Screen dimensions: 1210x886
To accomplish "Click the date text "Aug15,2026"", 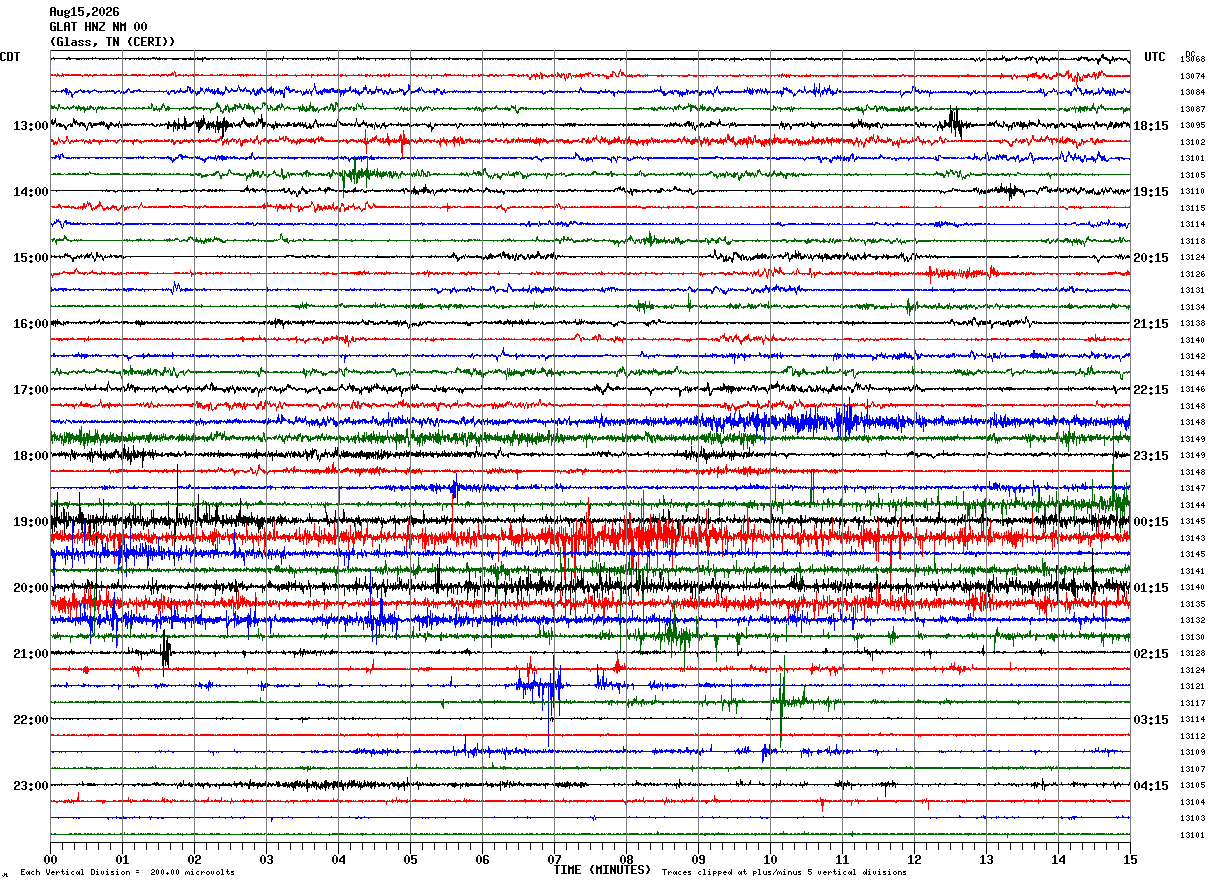I will coord(84,12).
